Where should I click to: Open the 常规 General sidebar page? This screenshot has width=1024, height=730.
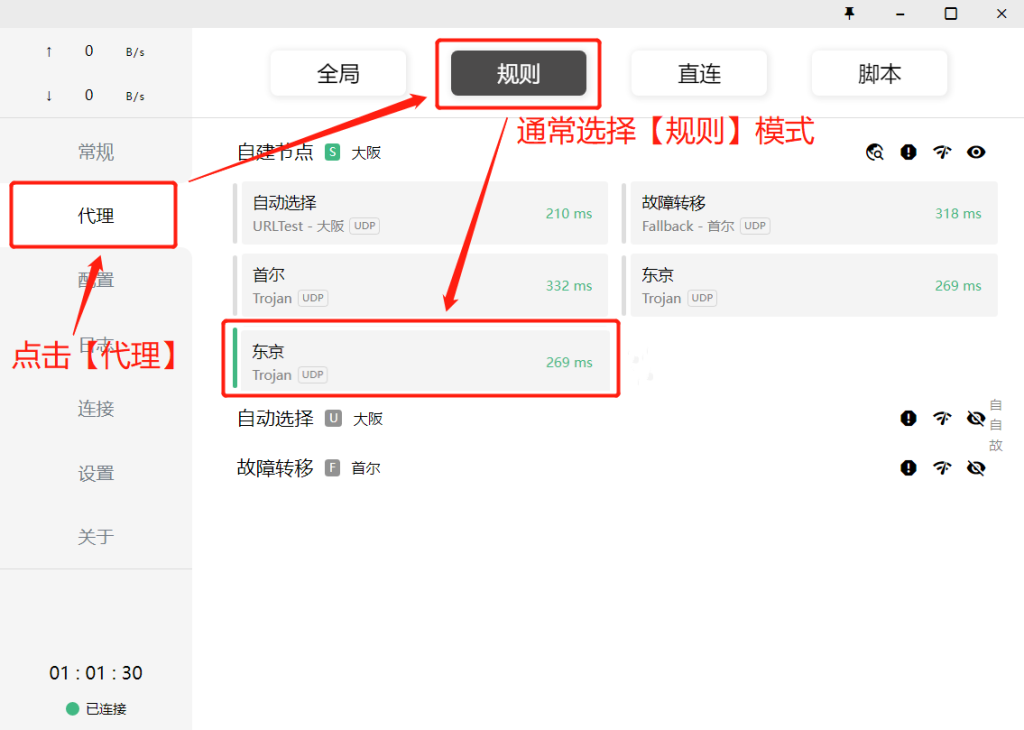coord(95,151)
